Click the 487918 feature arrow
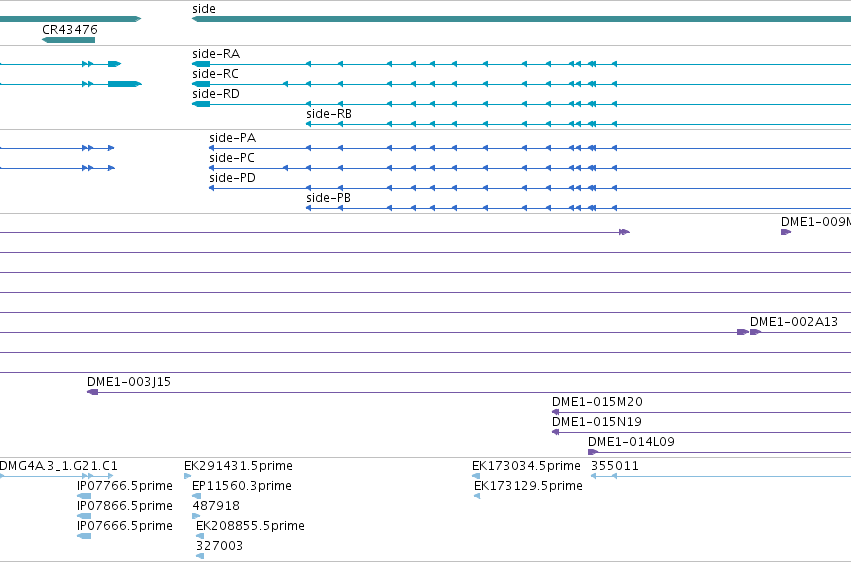 pos(196,516)
